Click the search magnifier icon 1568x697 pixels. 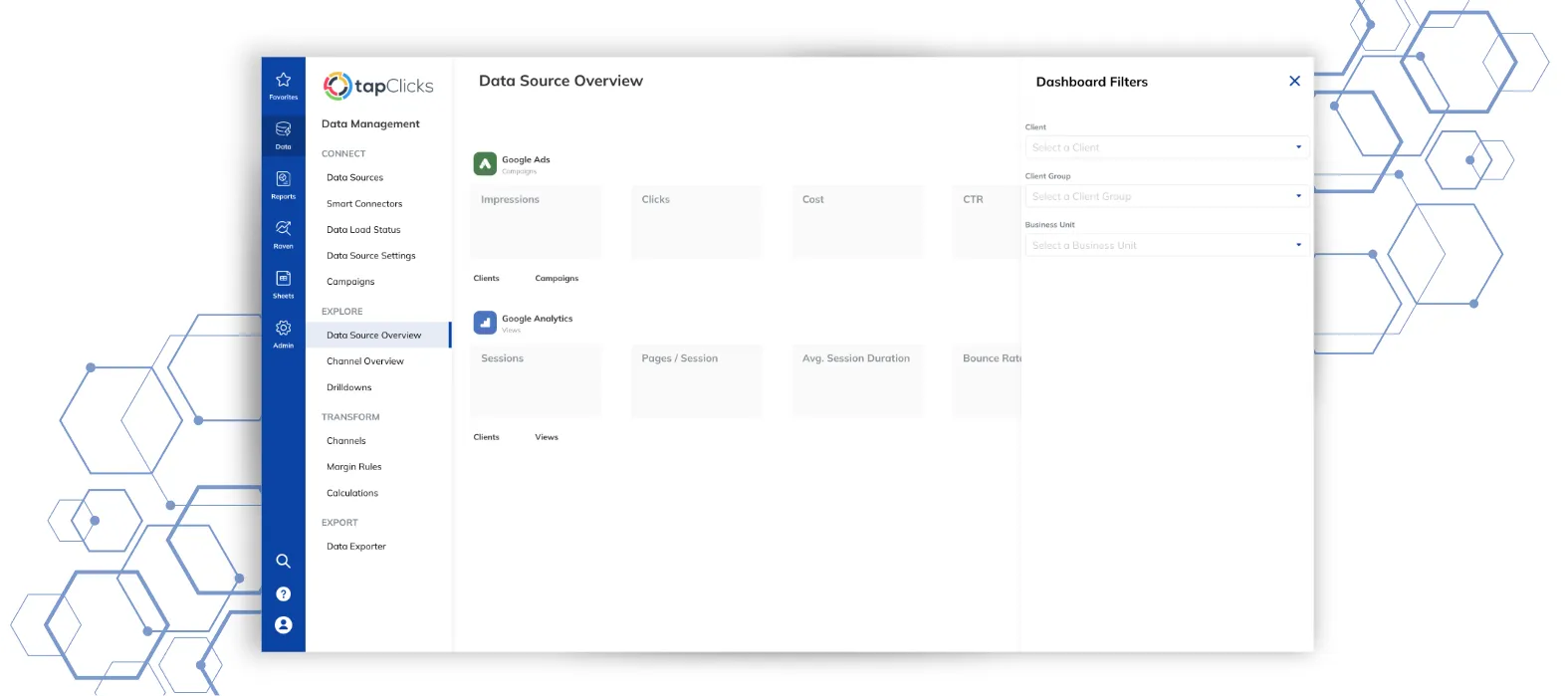coord(283,561)
